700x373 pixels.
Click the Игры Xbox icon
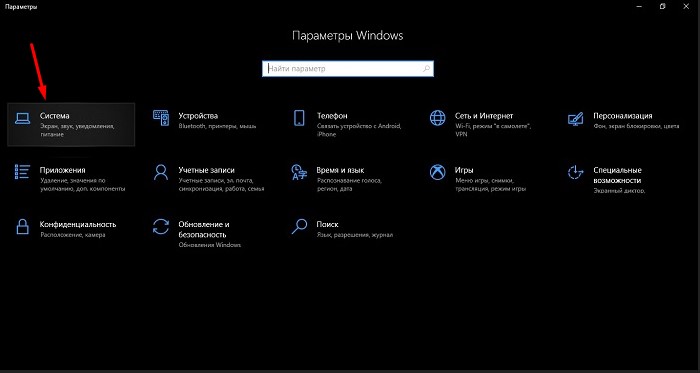coord(438,172)
